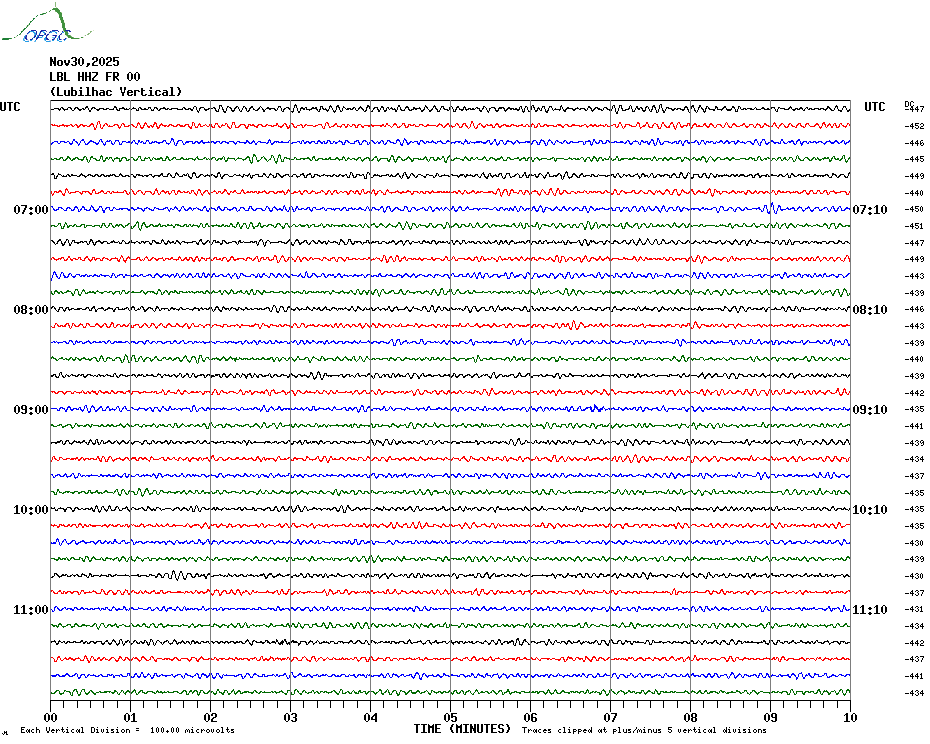This screenshot has width=930, height=744.
Task: Click the (Lubilhac Vertical) label
Action: pyautogui.click(x=116, y=92)
